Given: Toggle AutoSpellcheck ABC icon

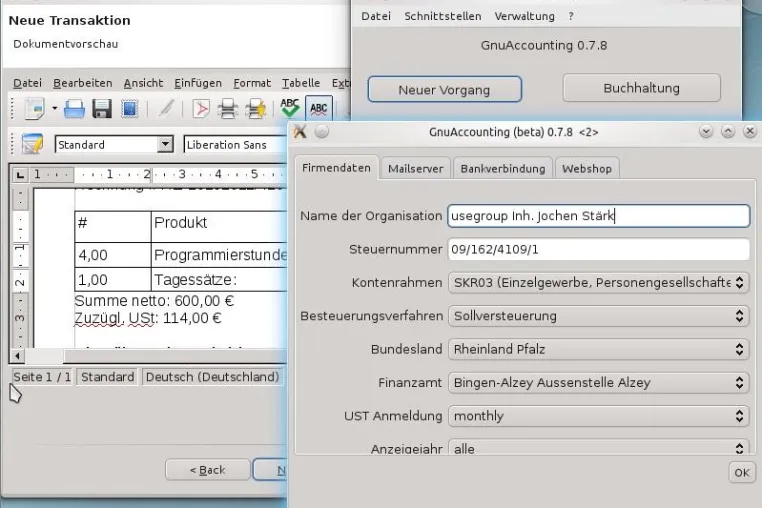Looking at the screenshot, I should 319,108.
